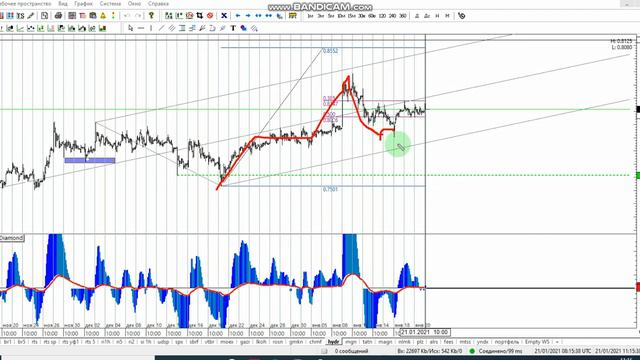This screenshot has height=360, width=640.
Task: Select the parallel channel lines tool
Action: [x=172, y=28]
